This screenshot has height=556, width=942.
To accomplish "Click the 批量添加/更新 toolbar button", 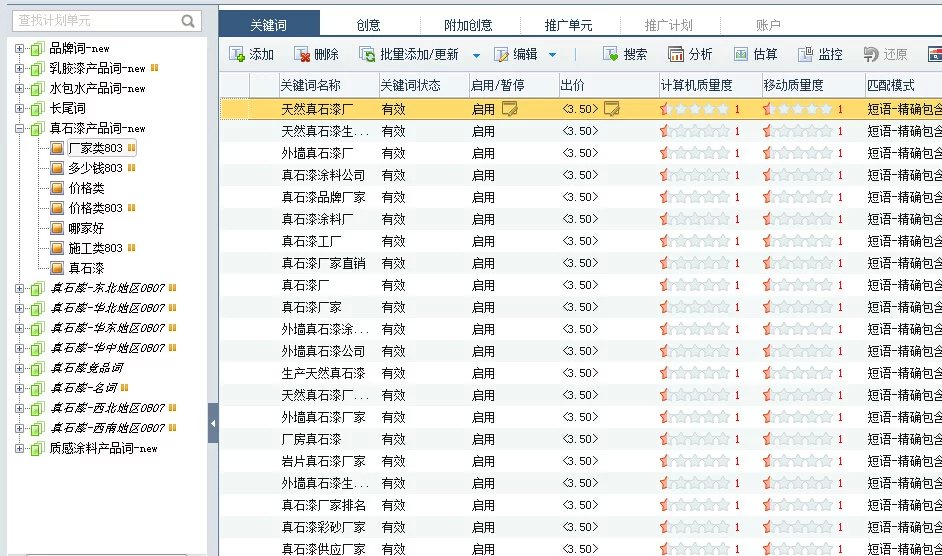I will click(409, 55).
